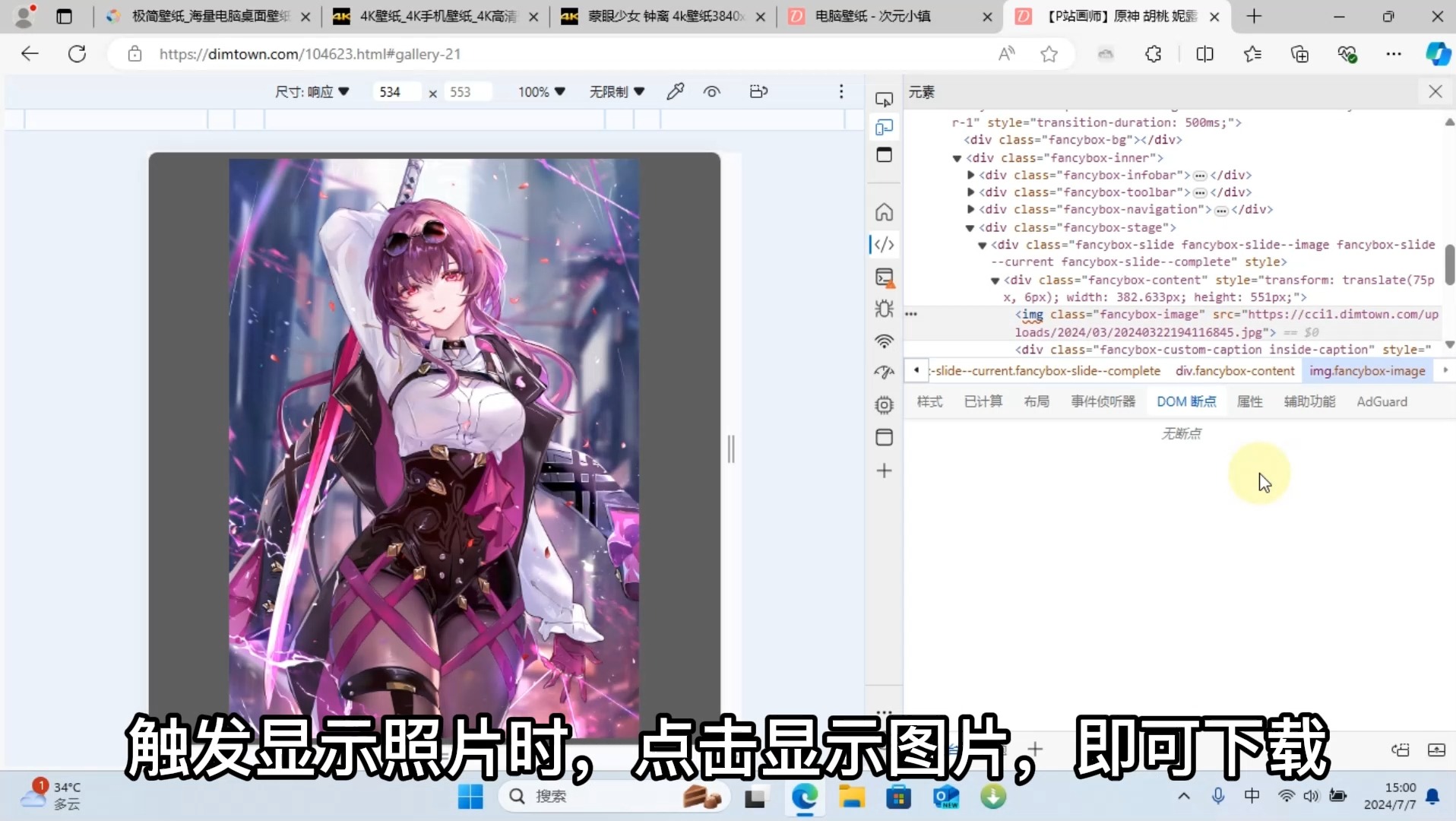Switch to the 样式 styles tab
The image size is (1456, 821).
click(x=929, y=401)
